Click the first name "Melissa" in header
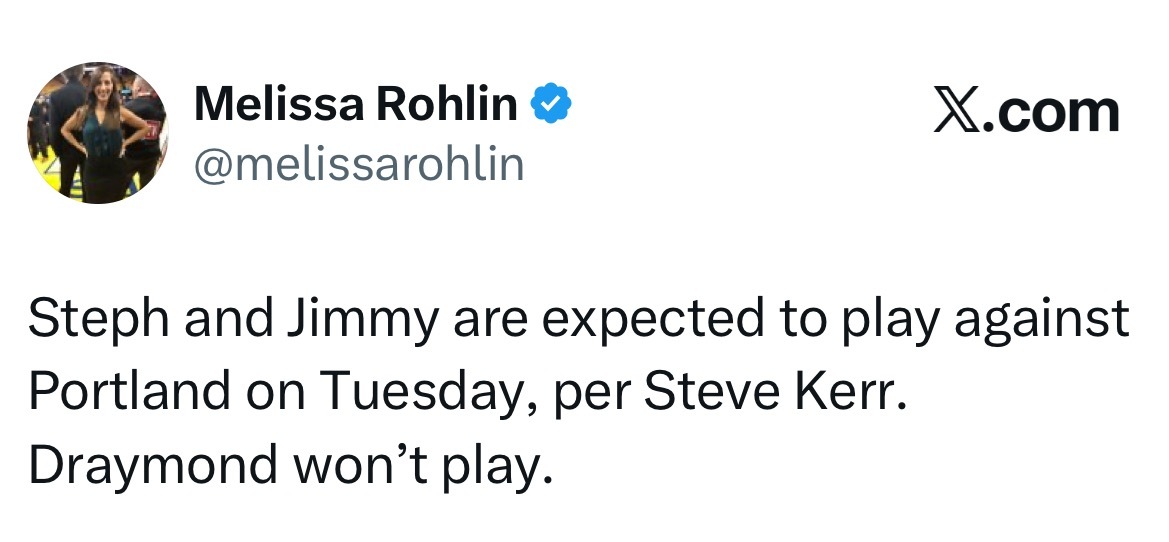Image resolution: width=1169 pixels, height=542 pixels. point(279,103)
